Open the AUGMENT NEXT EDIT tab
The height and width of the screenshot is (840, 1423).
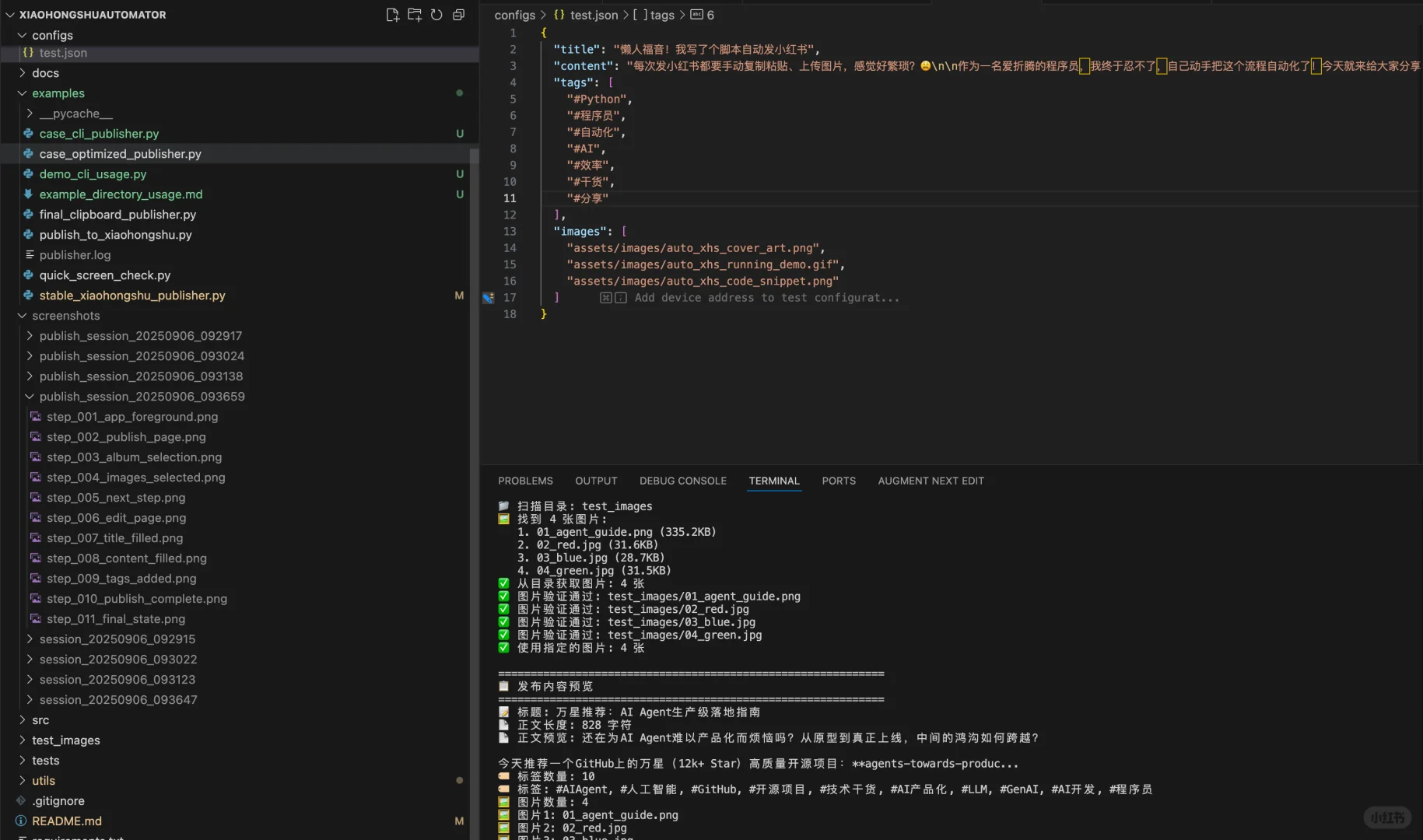tap(931, 481)
